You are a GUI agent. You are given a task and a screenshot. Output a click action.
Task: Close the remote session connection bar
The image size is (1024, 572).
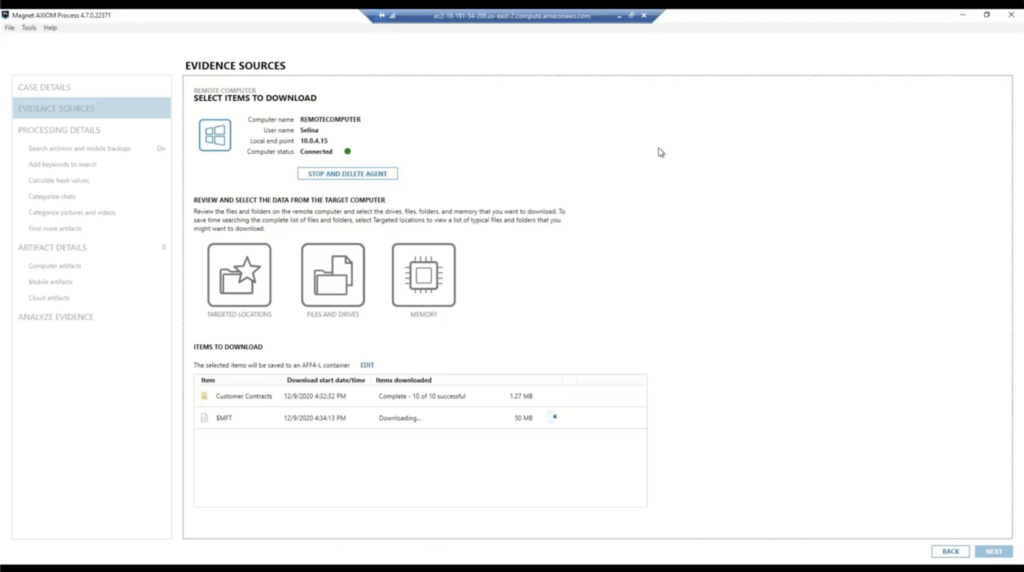point(644,16)
